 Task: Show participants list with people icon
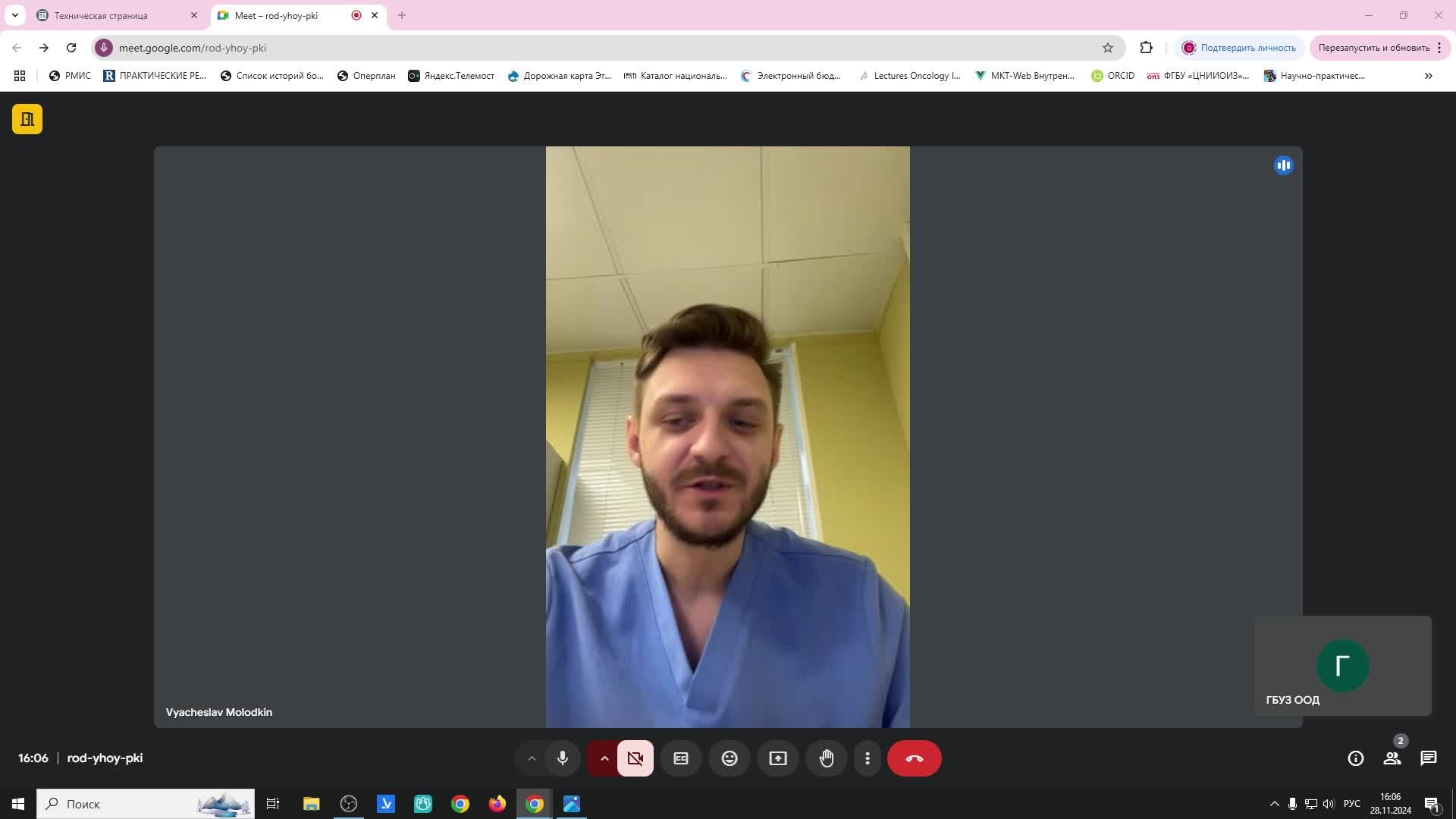1392,758
